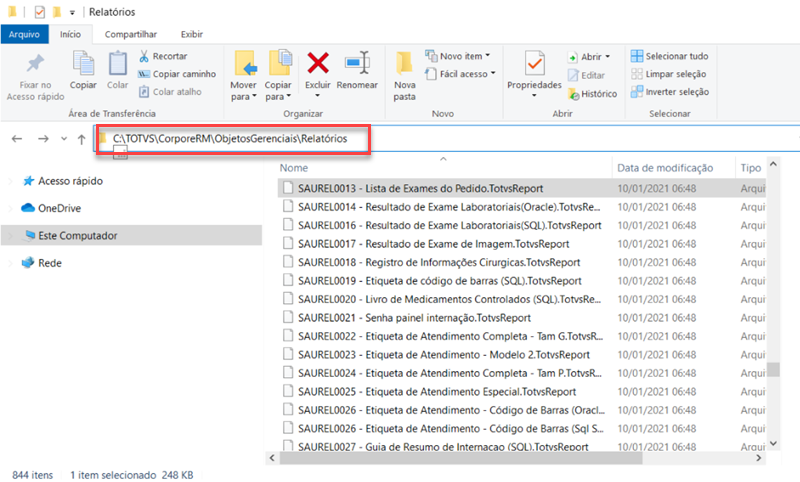Open the Mover para dropdown
The height and width of the screenshot is (482, 800).
point(243,77)
